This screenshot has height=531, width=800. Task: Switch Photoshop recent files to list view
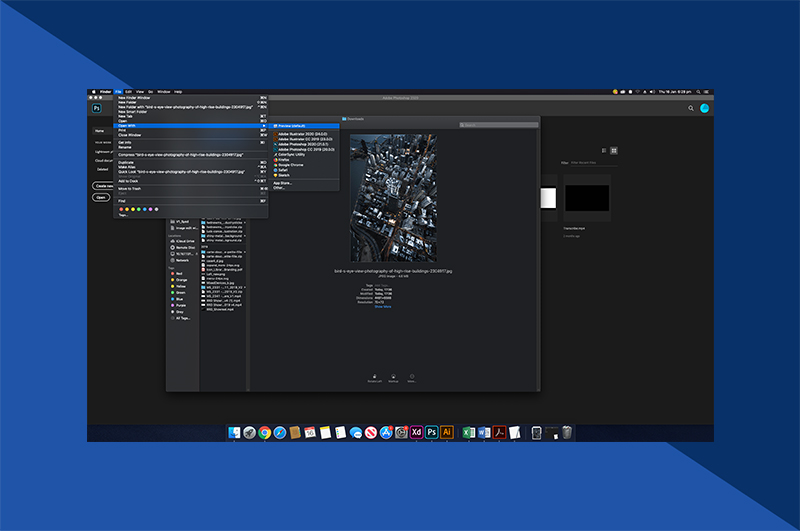coord(604,150)
